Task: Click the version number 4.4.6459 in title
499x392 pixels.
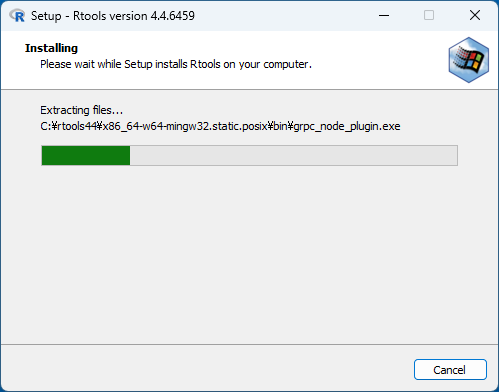Action: coord(173,16)
